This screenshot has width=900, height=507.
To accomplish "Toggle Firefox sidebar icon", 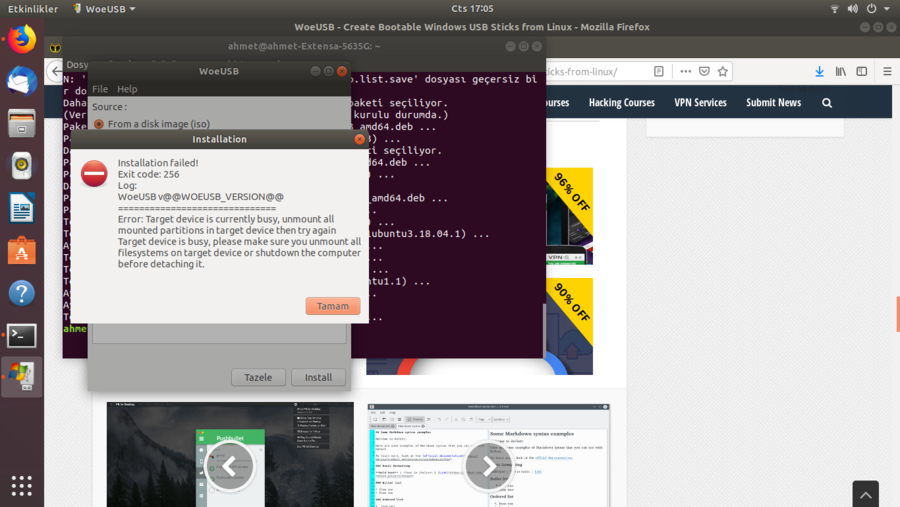I will [862, 71].
